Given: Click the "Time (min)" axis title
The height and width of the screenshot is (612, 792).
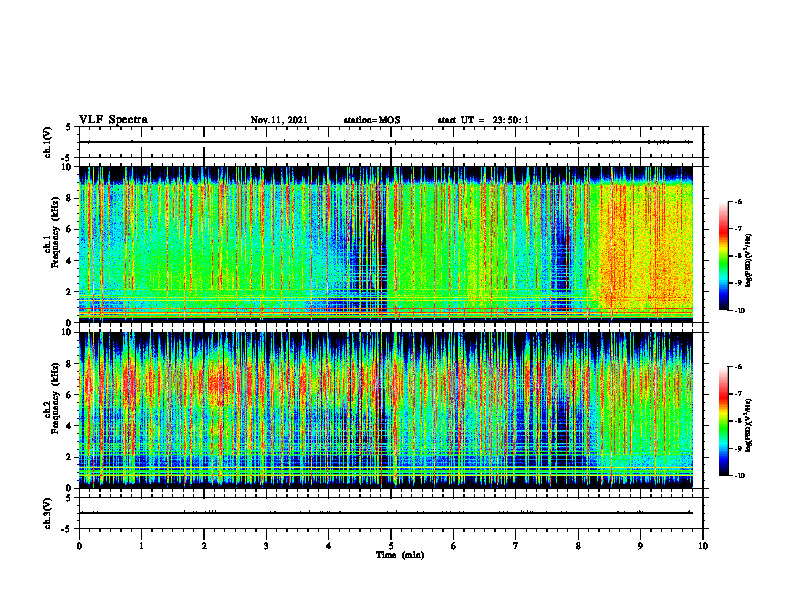Looking at the screenshot, I should point(400,555).
